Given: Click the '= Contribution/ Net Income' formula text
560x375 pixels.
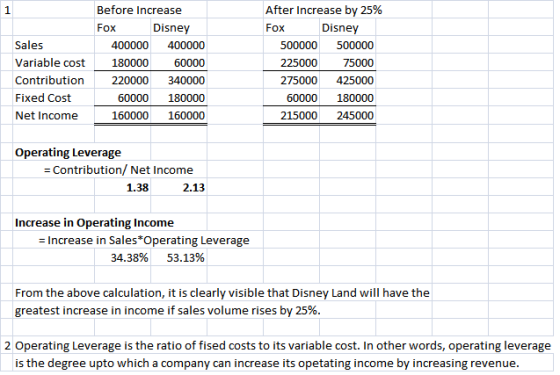Looking at the screenshot, I should click(x=118, y=170).
